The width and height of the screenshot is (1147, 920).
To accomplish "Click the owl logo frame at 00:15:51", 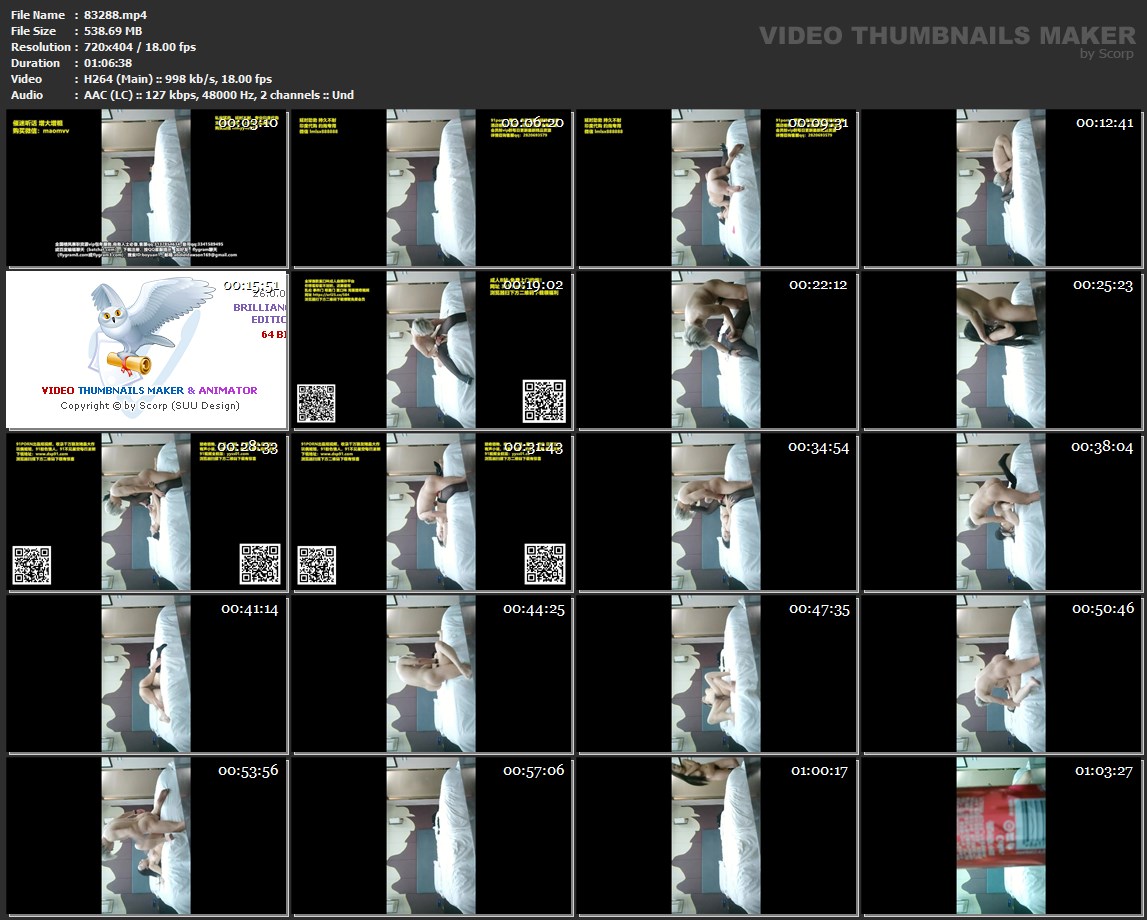I will click(146, 350).
